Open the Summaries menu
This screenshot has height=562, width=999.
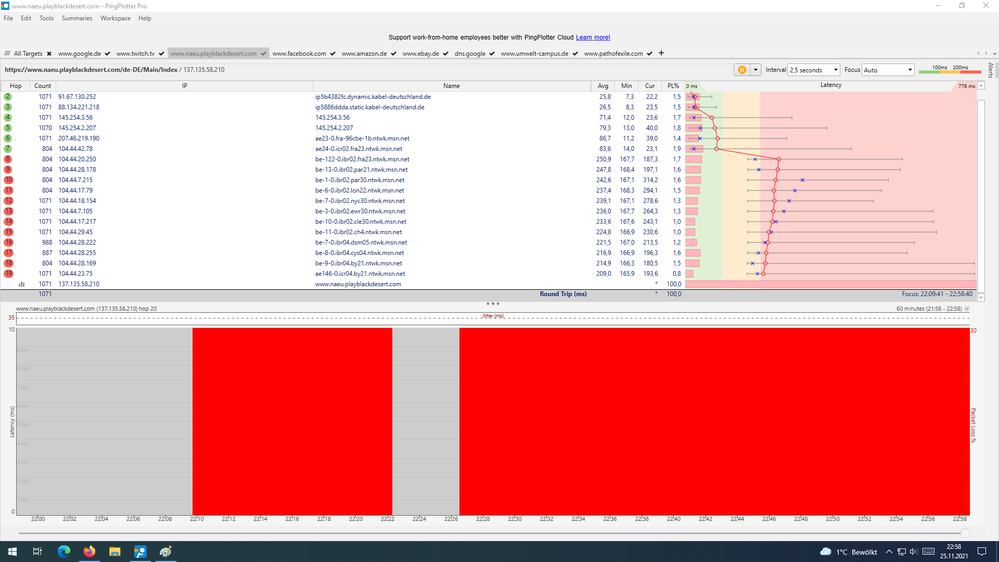point(77,18)
